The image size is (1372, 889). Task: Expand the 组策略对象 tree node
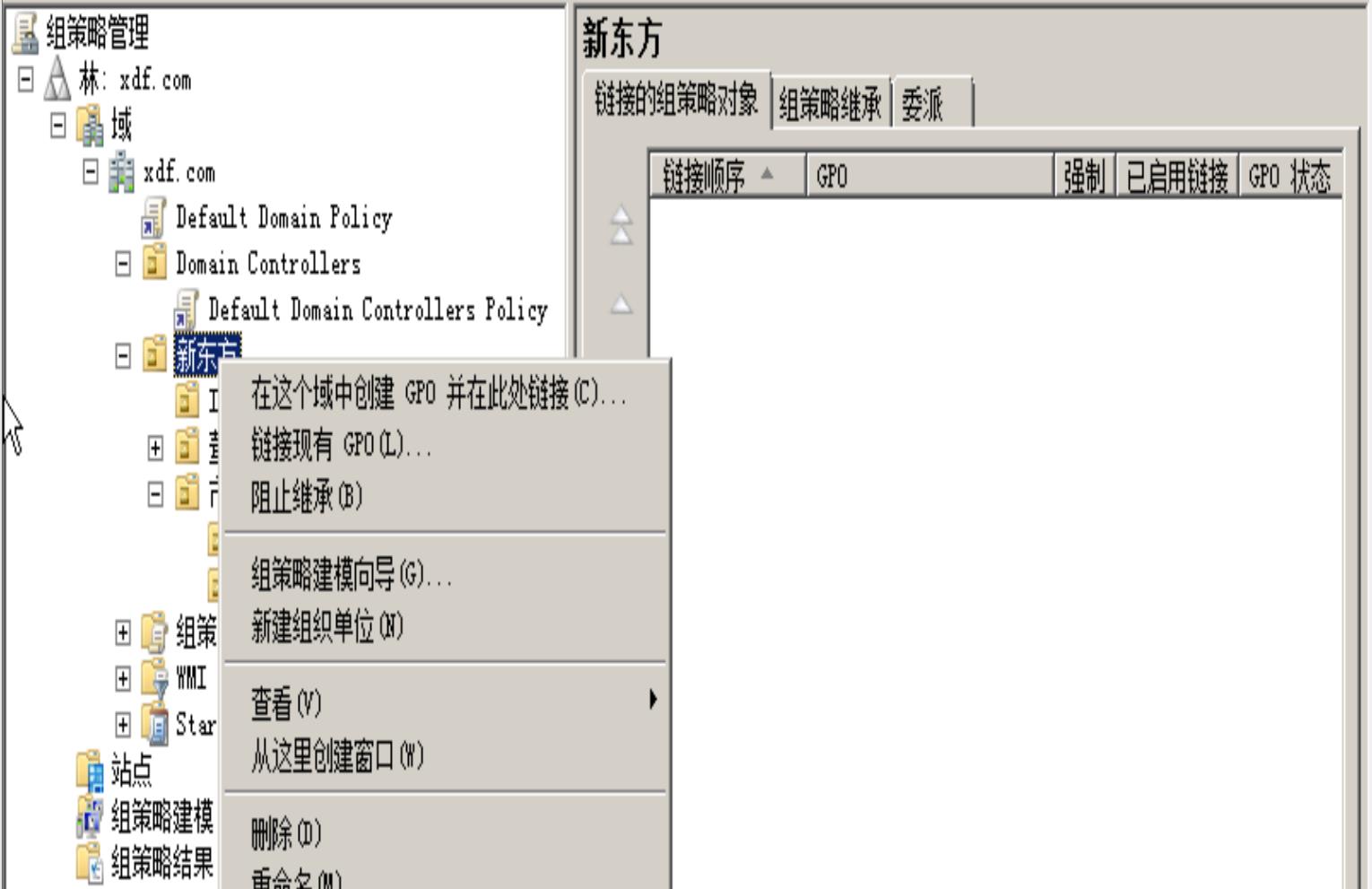pos(123,632)
